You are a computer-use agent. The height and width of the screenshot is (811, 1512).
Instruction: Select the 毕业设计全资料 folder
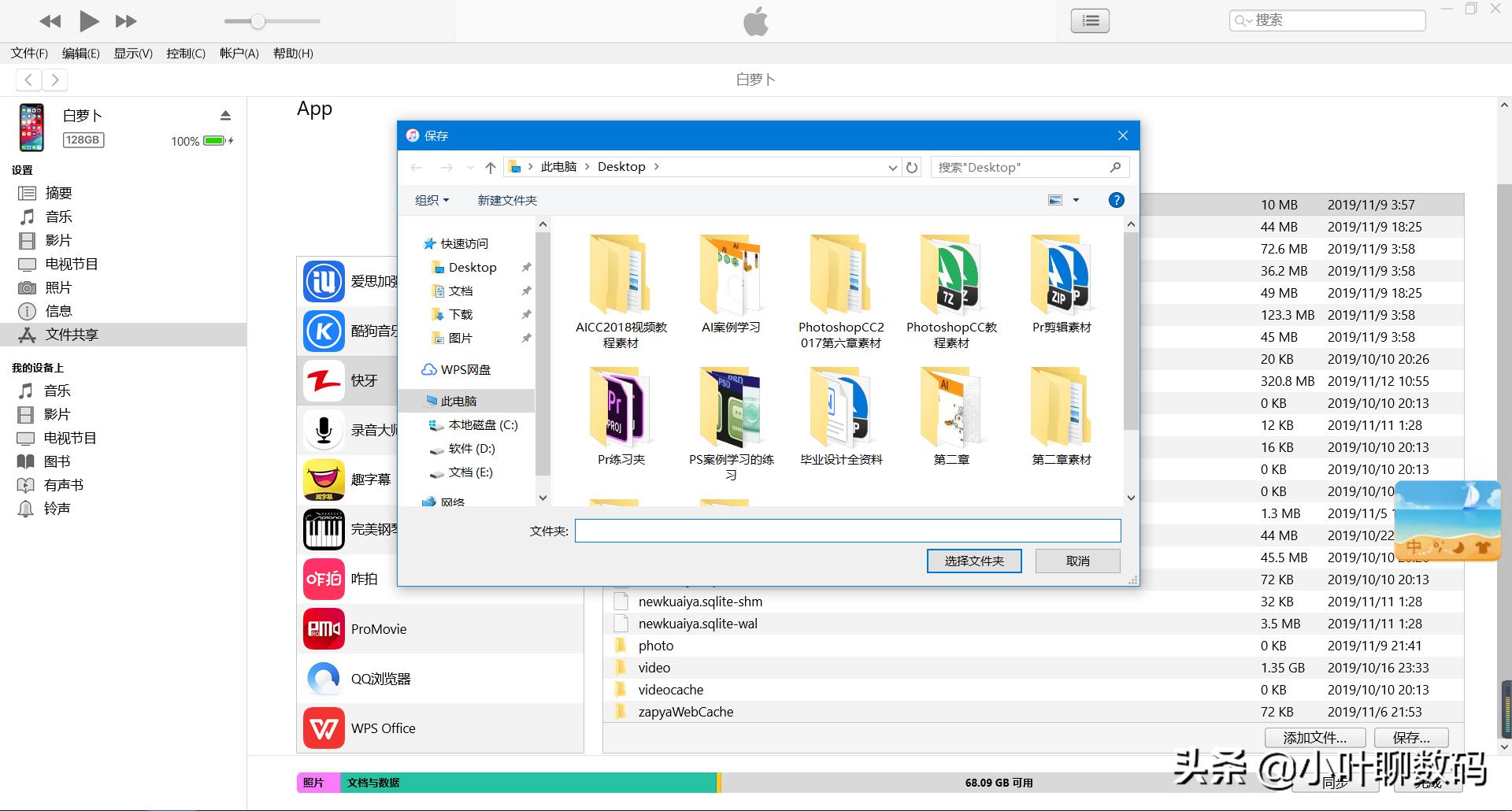coord(841,417)
